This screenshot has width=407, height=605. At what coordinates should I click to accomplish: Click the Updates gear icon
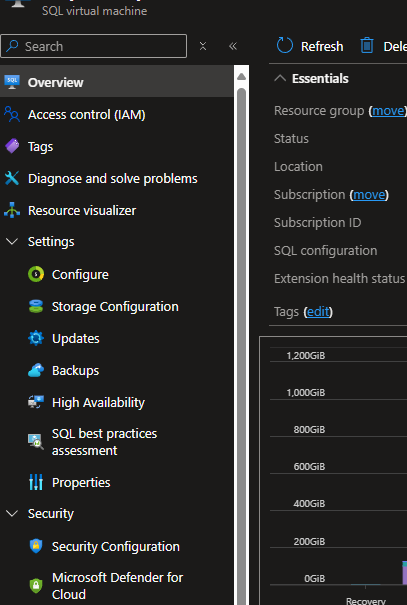click(x=36, y=338)
